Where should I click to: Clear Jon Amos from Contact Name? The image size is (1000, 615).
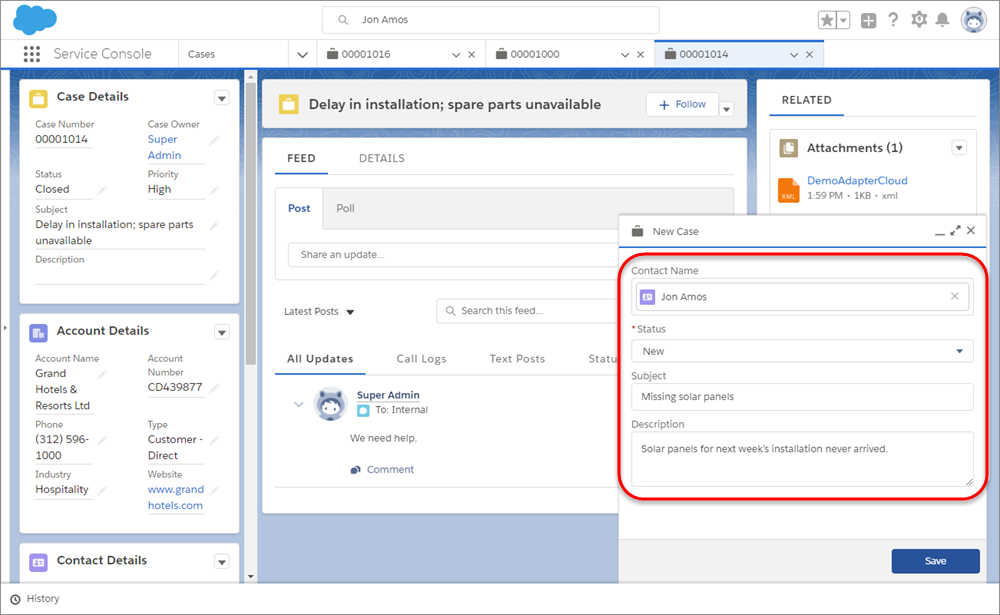955,296
